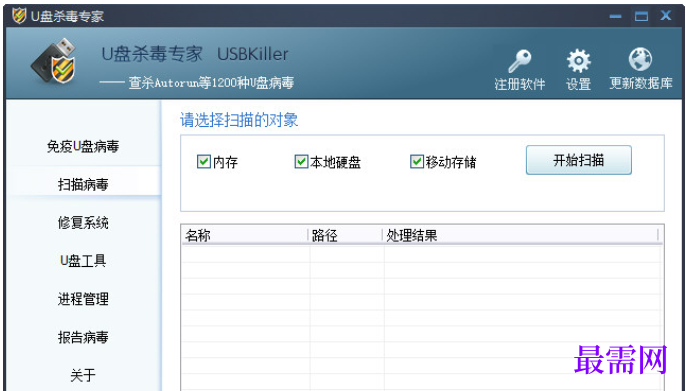Close the U盘杀毒专家 window

pos(666,16)
